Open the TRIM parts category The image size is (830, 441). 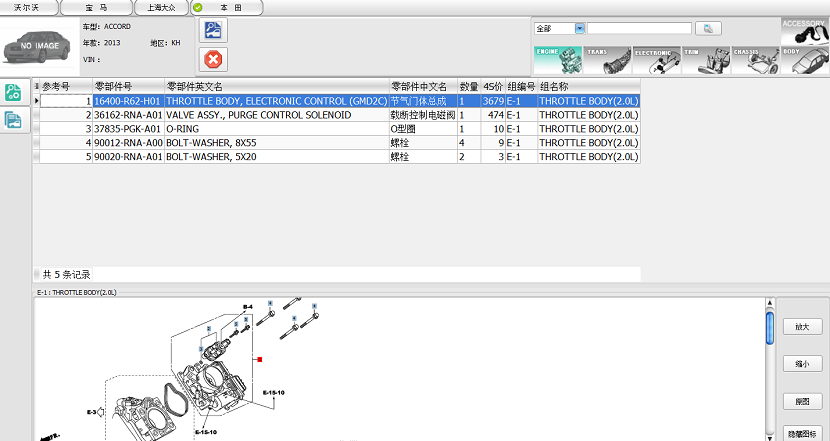(x=705, y=60)
